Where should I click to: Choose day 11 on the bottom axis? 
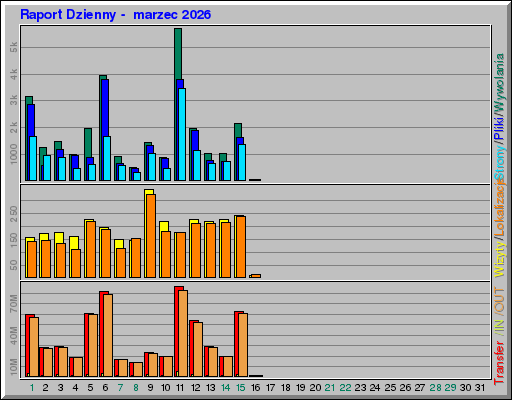click(x=180, y=388)
